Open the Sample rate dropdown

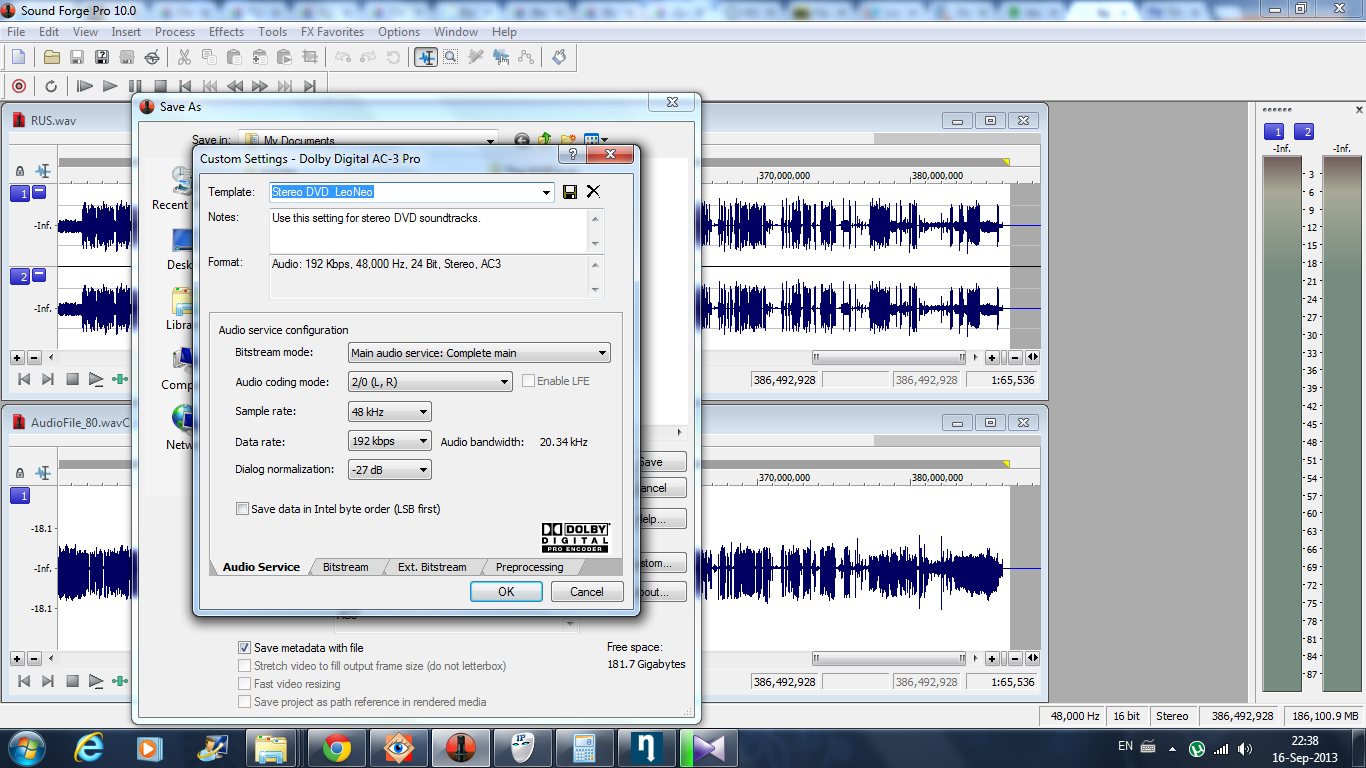[424, 412]
